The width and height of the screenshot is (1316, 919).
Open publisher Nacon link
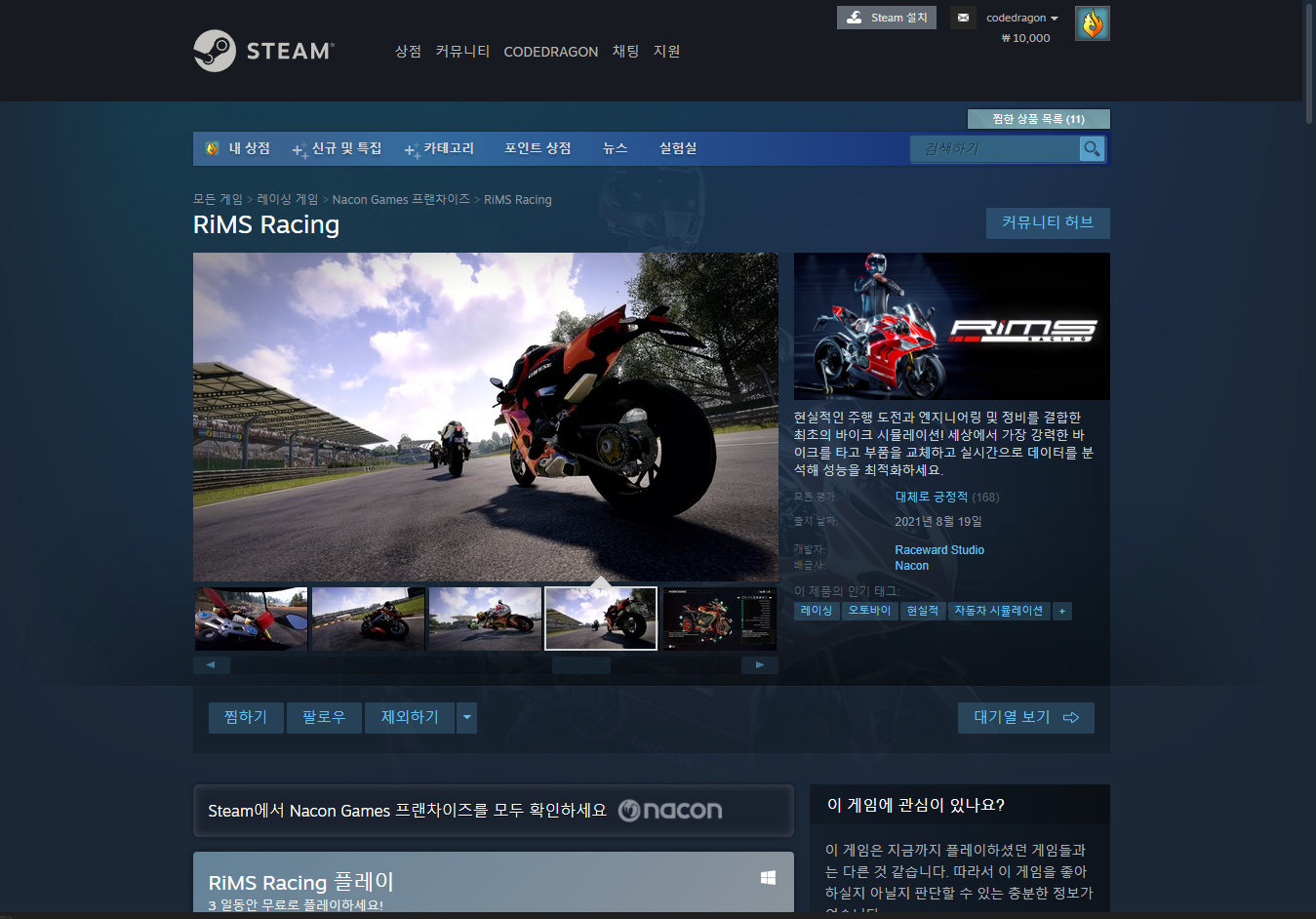coord(912,566)
